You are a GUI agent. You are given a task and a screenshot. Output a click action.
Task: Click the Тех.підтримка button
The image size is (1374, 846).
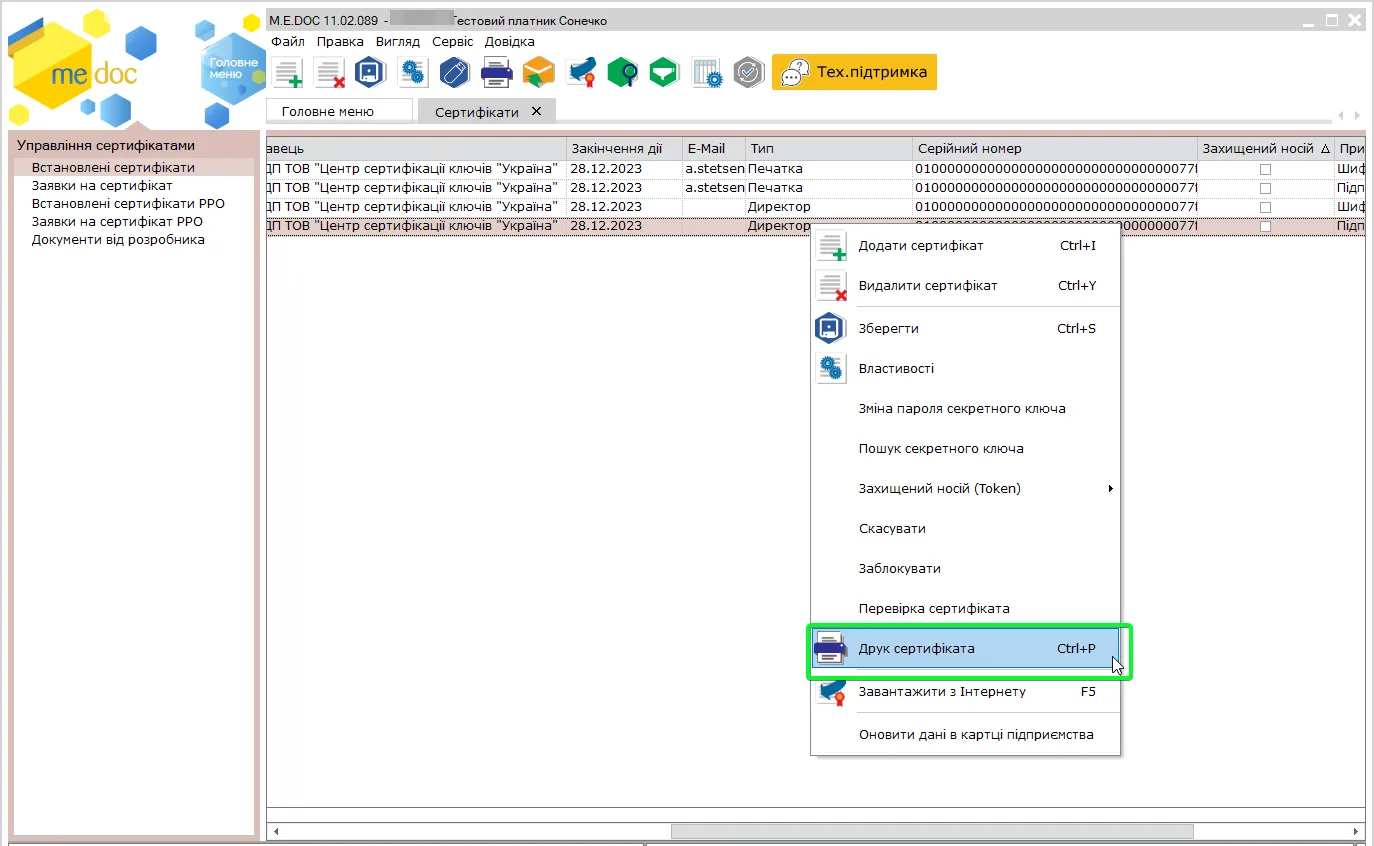coord(854,72)
